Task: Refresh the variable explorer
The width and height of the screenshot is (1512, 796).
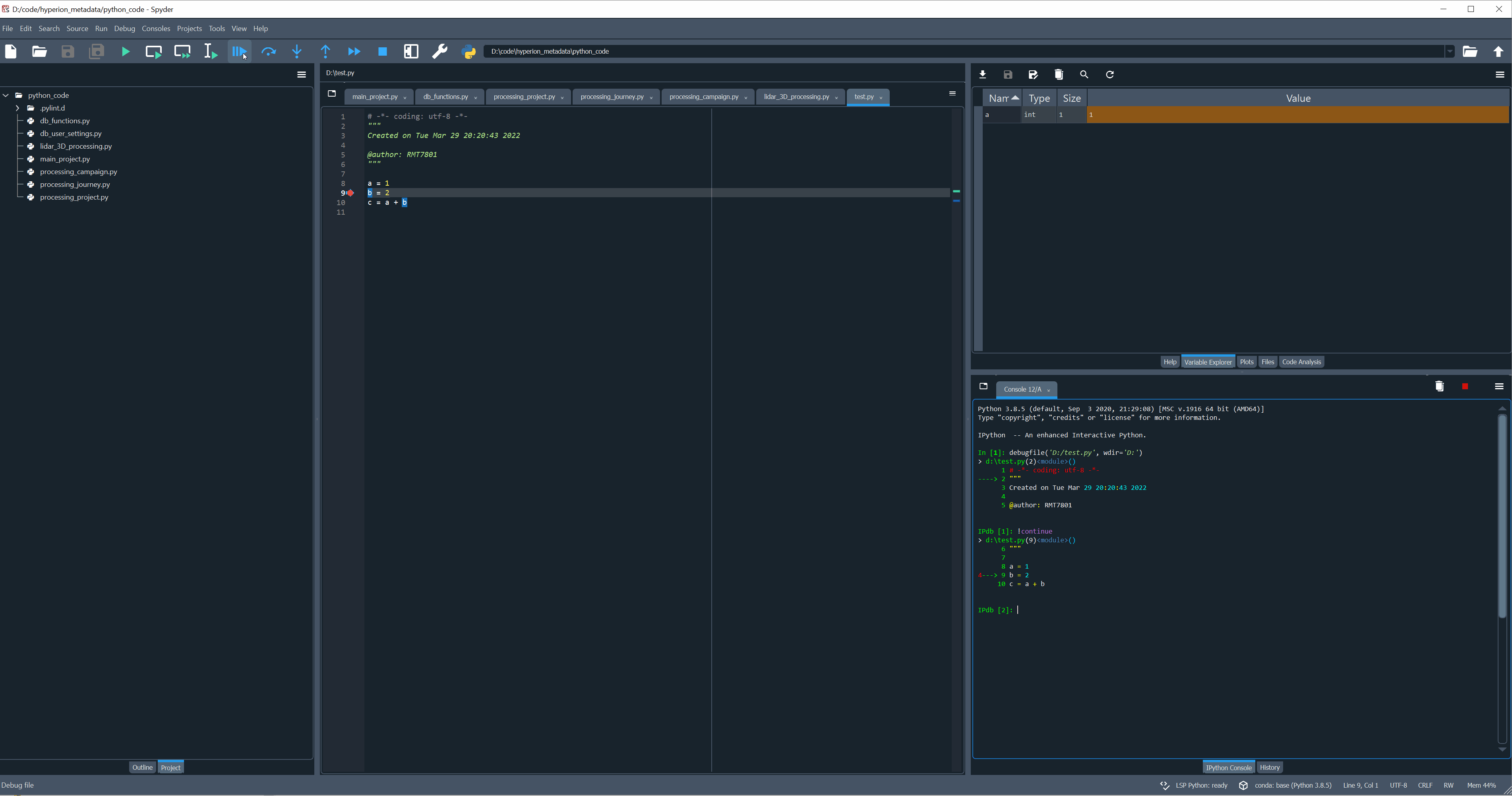Action: tap(1109, 75)
